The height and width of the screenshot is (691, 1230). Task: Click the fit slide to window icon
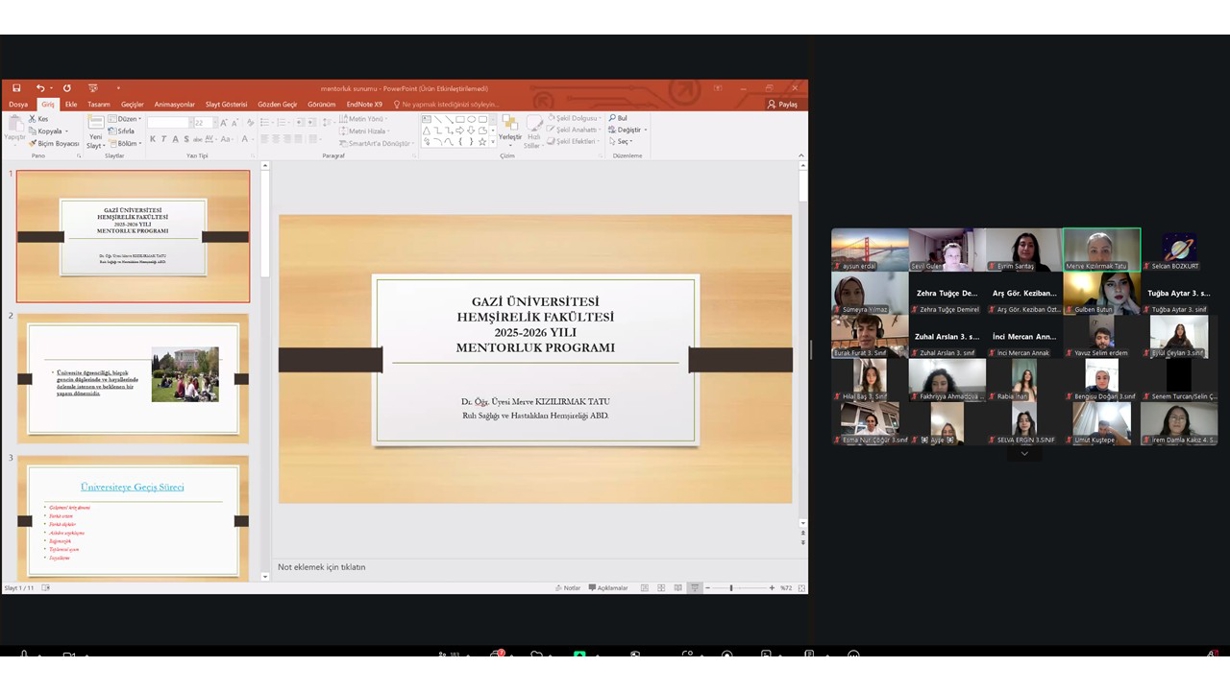click(x=802, y=588)
